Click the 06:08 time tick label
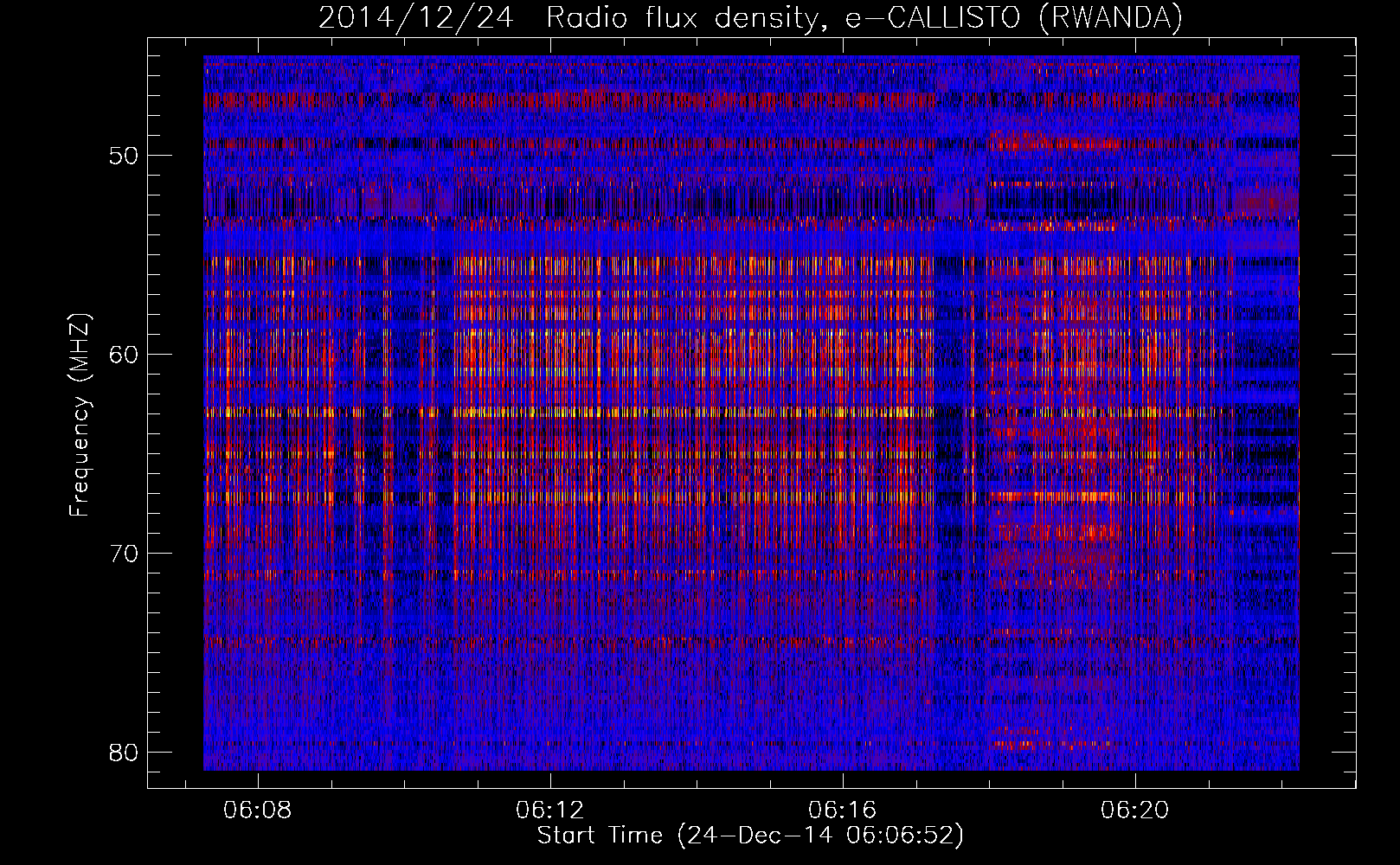Image resolution: width=1400 pixels, height=865 pixels. tap(258, 811)
